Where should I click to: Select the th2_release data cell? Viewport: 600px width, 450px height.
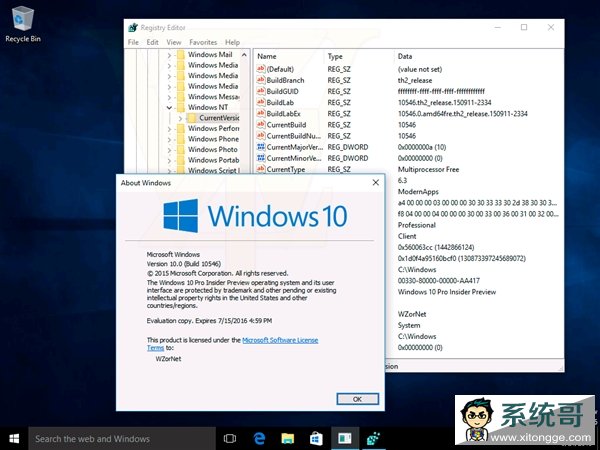pos(415,80)
